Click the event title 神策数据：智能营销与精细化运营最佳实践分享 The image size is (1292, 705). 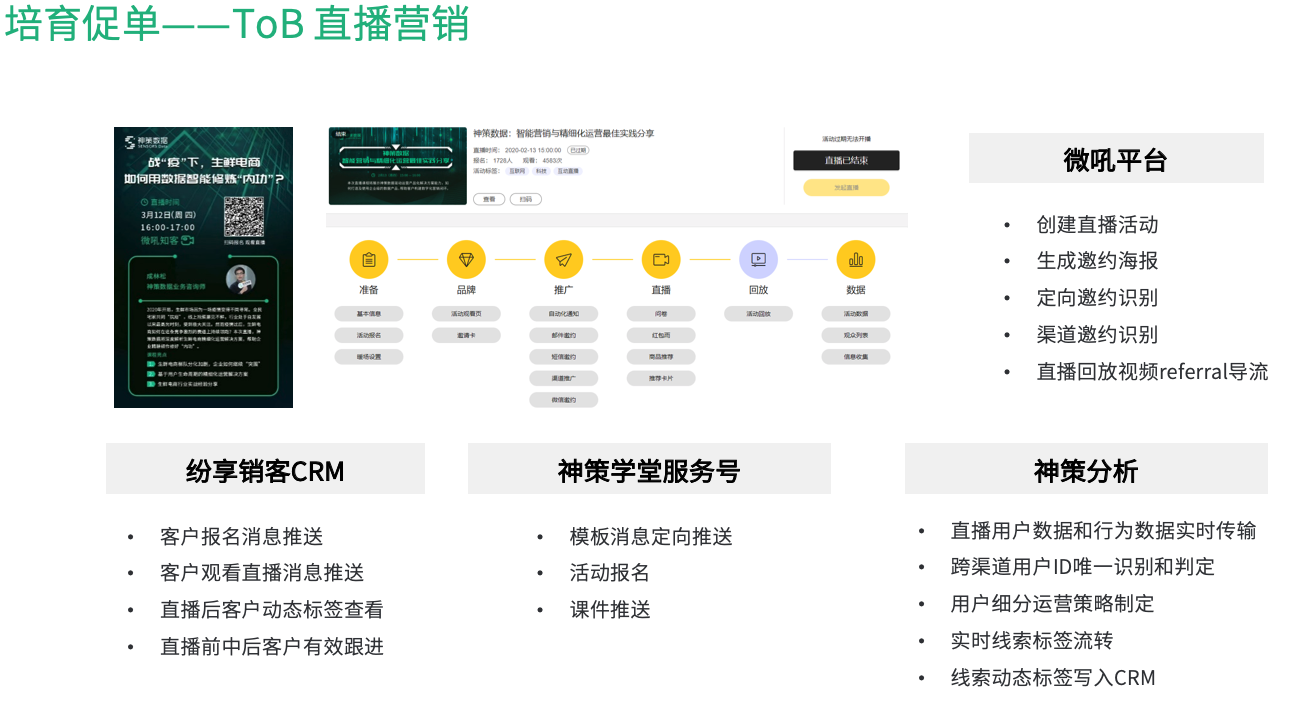[564, 133]
